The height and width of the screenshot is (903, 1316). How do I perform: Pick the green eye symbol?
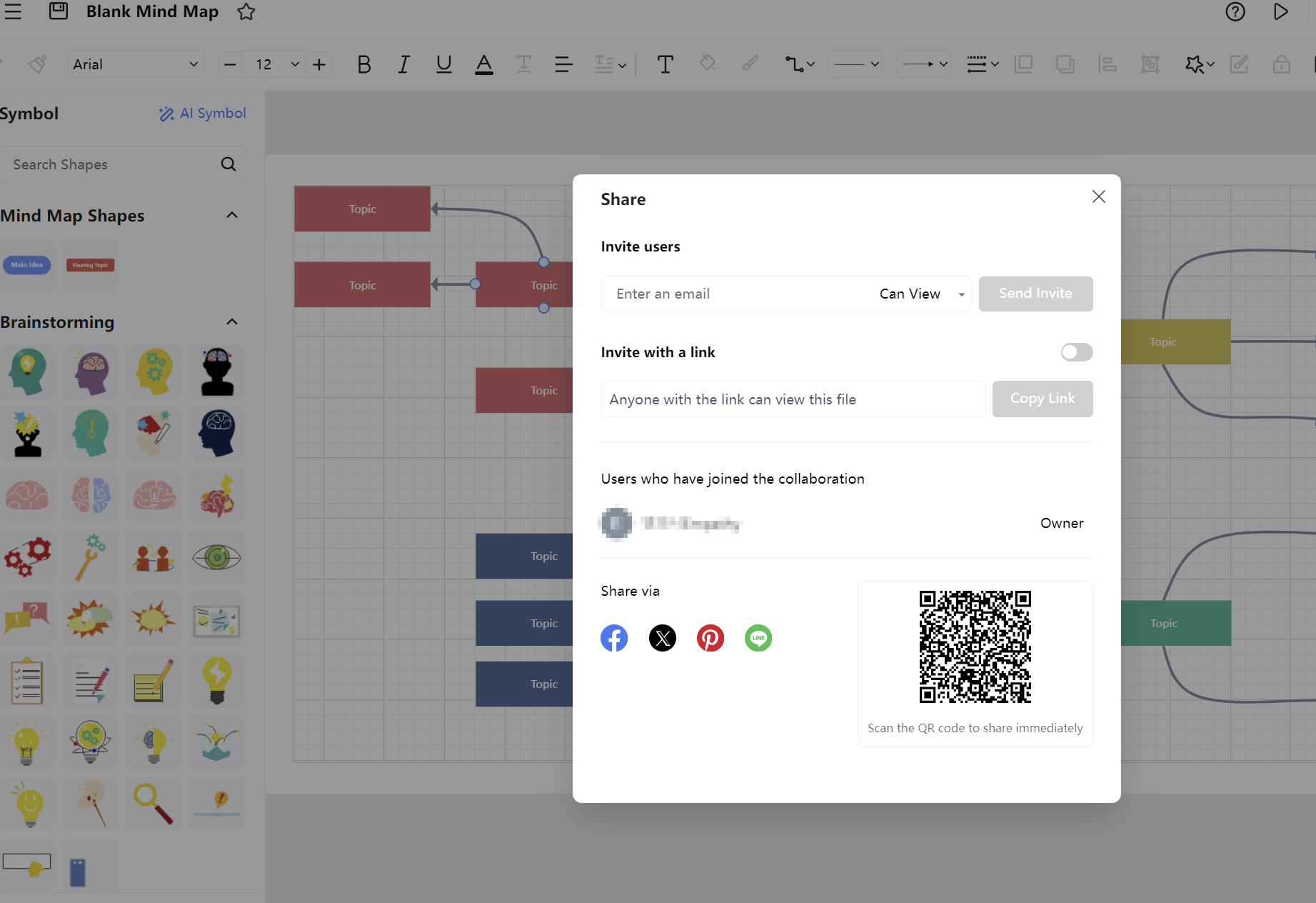[x=216, y=557]
